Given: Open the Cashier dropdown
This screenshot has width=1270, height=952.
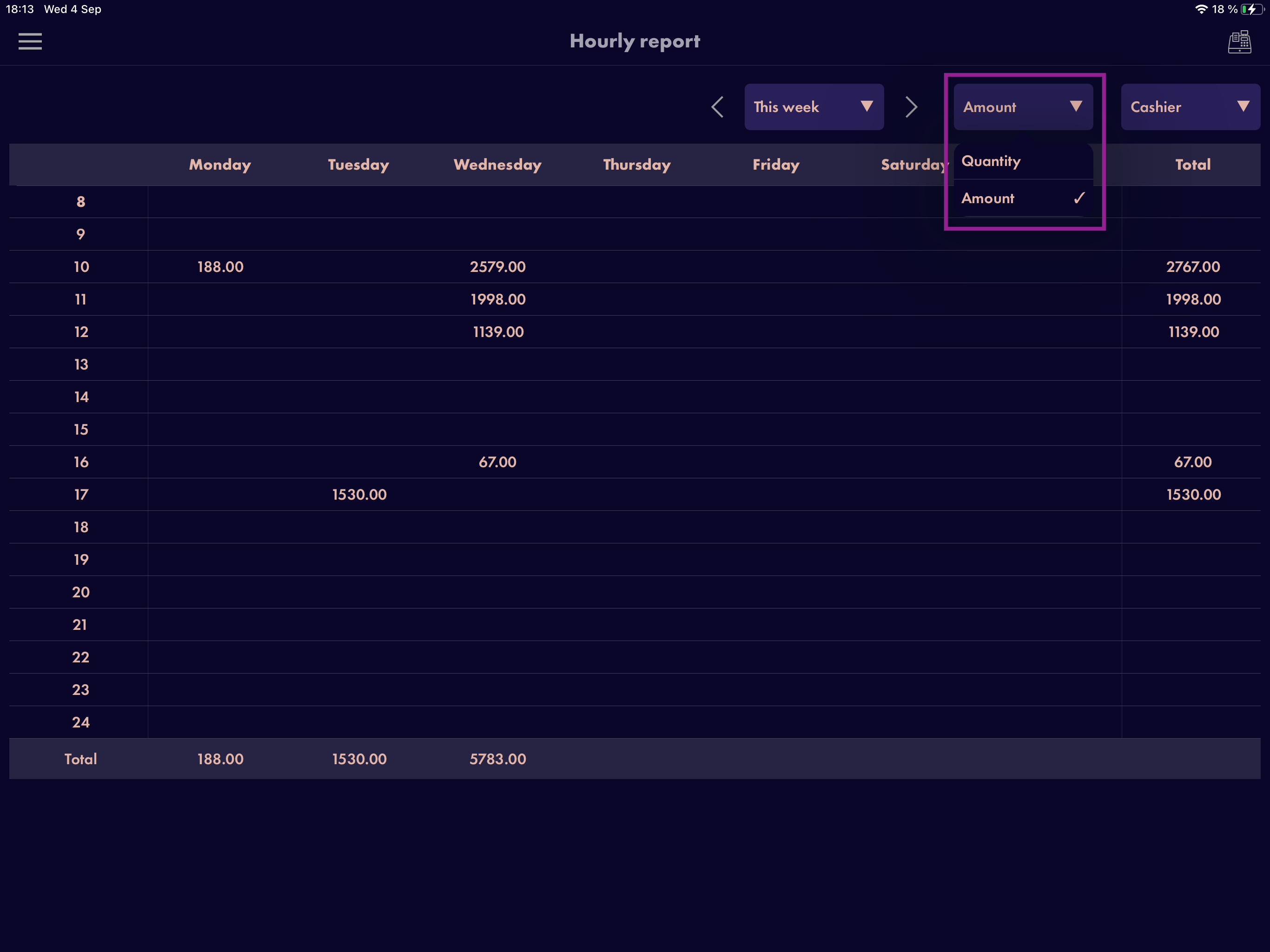Looking at the screenshot, I should coord(1190,107).
